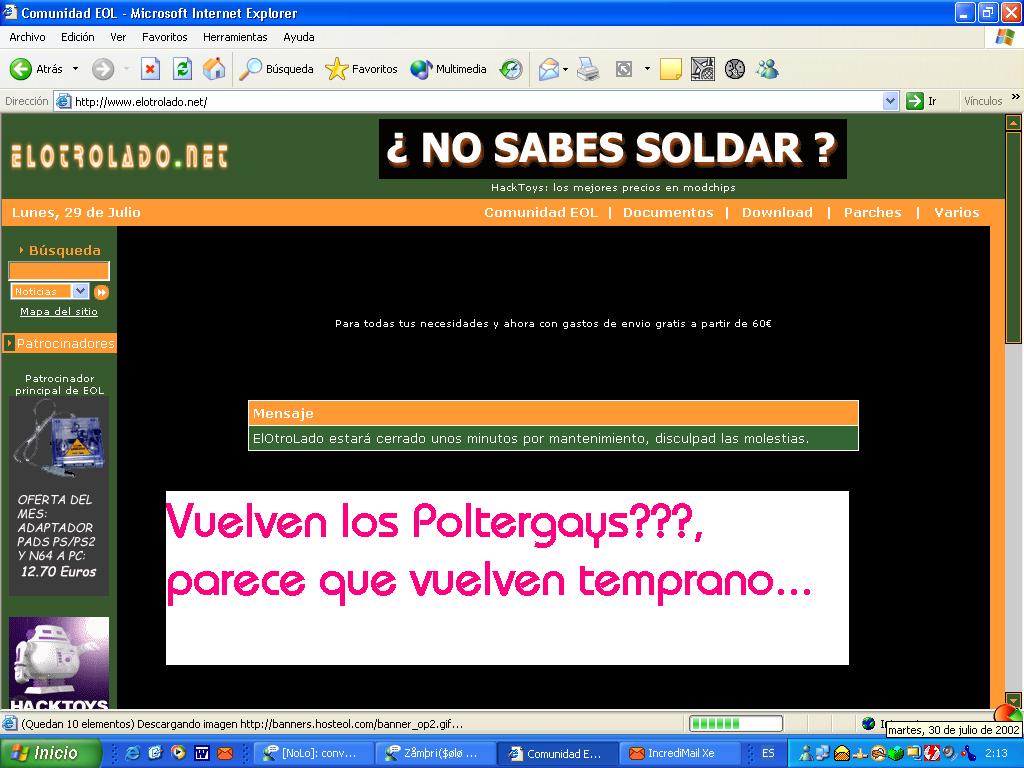1024x768 pixels.
Task: Open the Mapa del sitio link
Action: [59, 312]
